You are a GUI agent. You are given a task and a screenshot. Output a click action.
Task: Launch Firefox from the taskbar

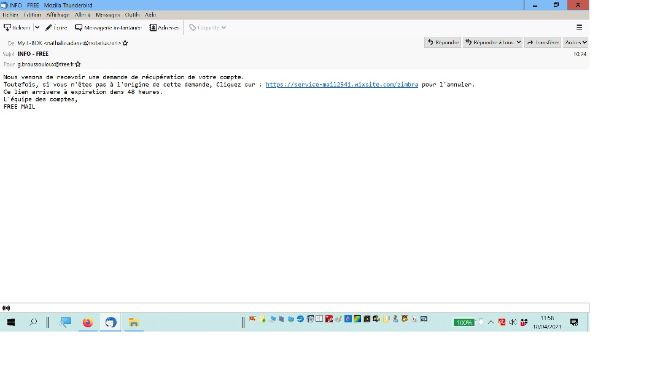88,322
